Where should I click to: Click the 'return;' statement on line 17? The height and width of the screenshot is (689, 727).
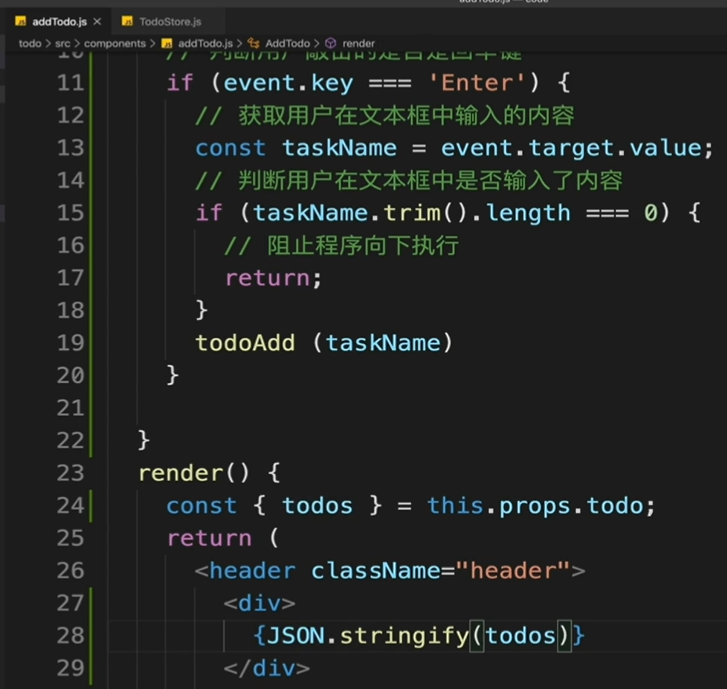click(x=273, y=278)
